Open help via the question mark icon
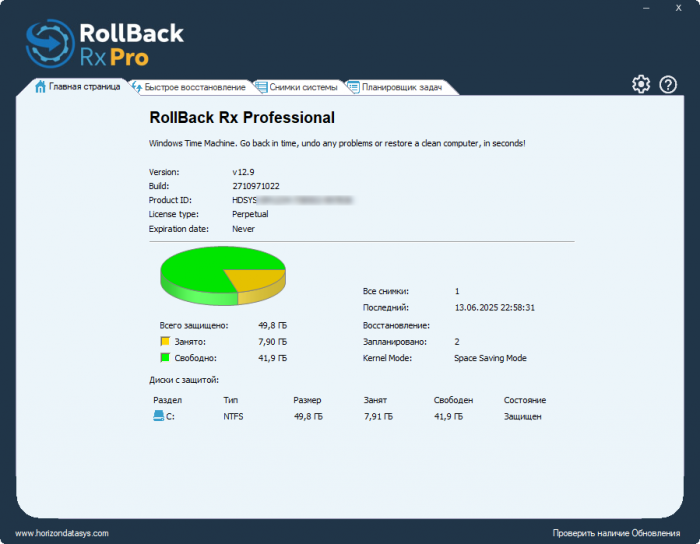 click(668, 84)
